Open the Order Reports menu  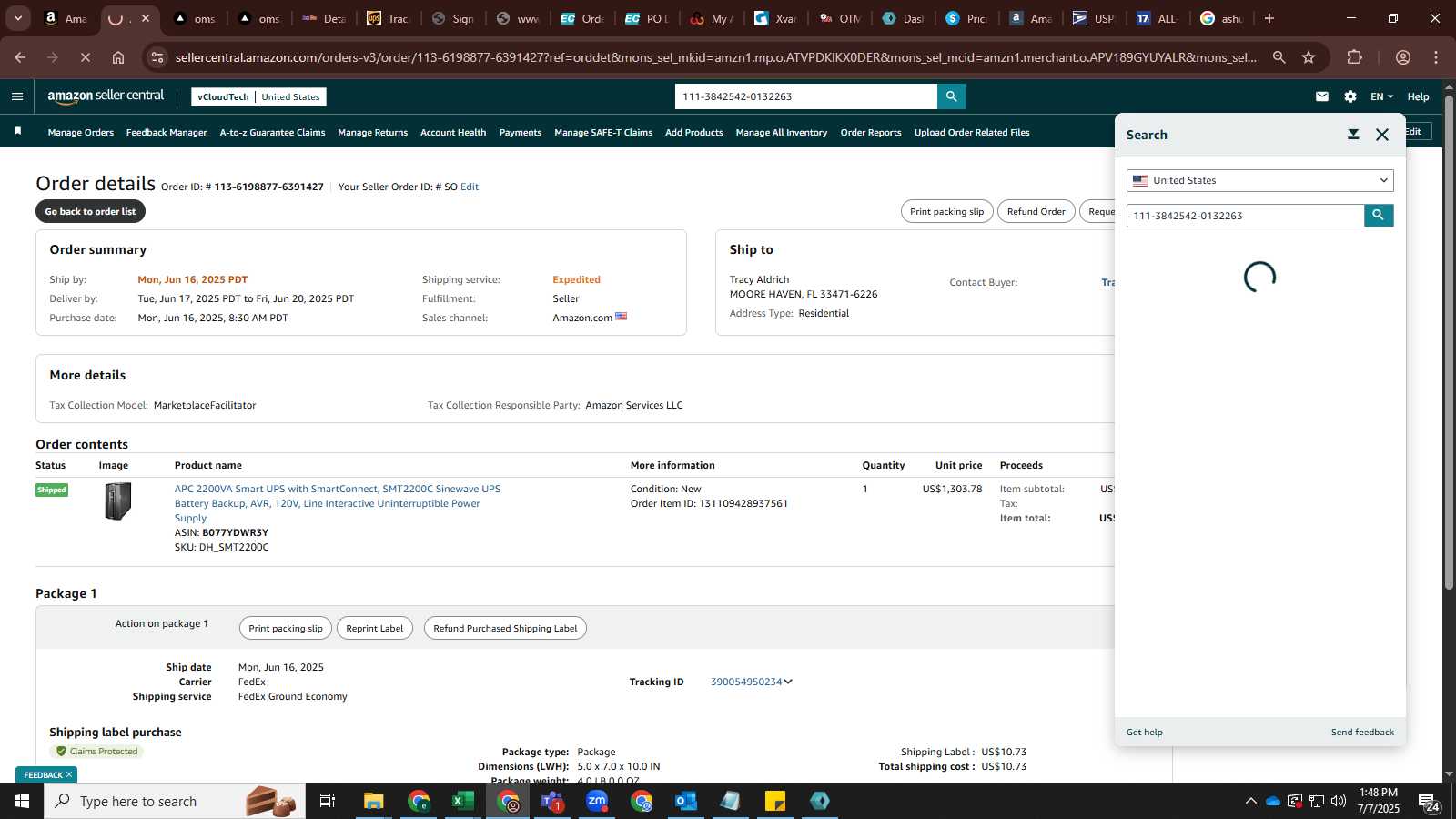(x=871, y=133)
